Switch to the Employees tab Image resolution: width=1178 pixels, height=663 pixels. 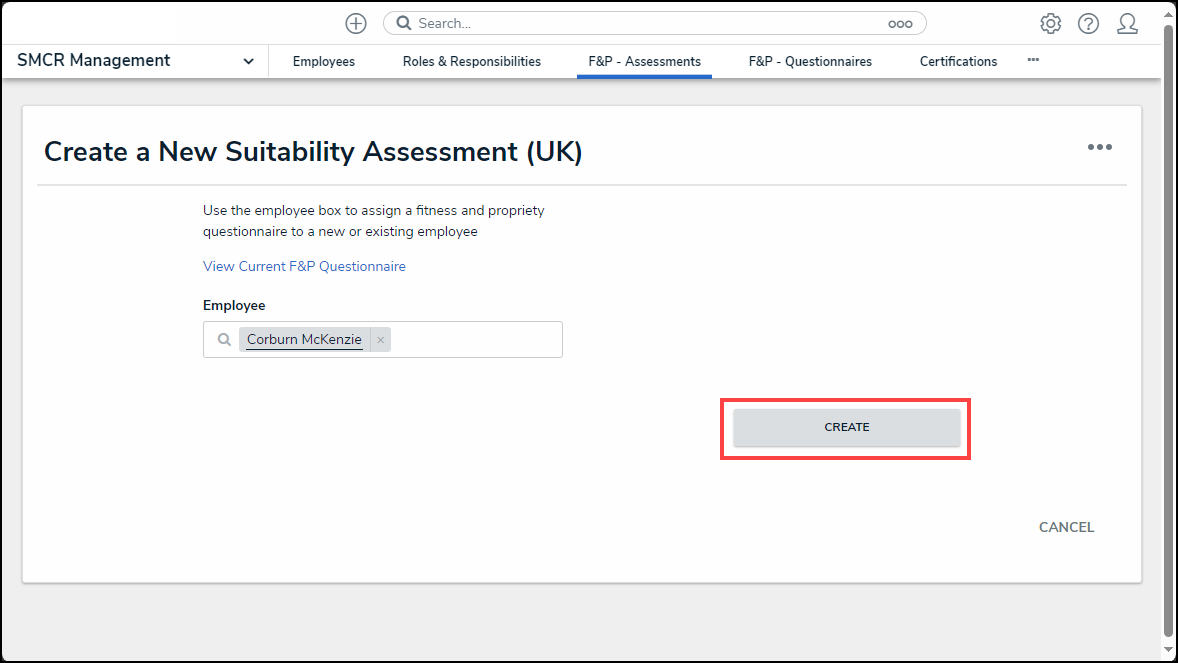[323, 61]
